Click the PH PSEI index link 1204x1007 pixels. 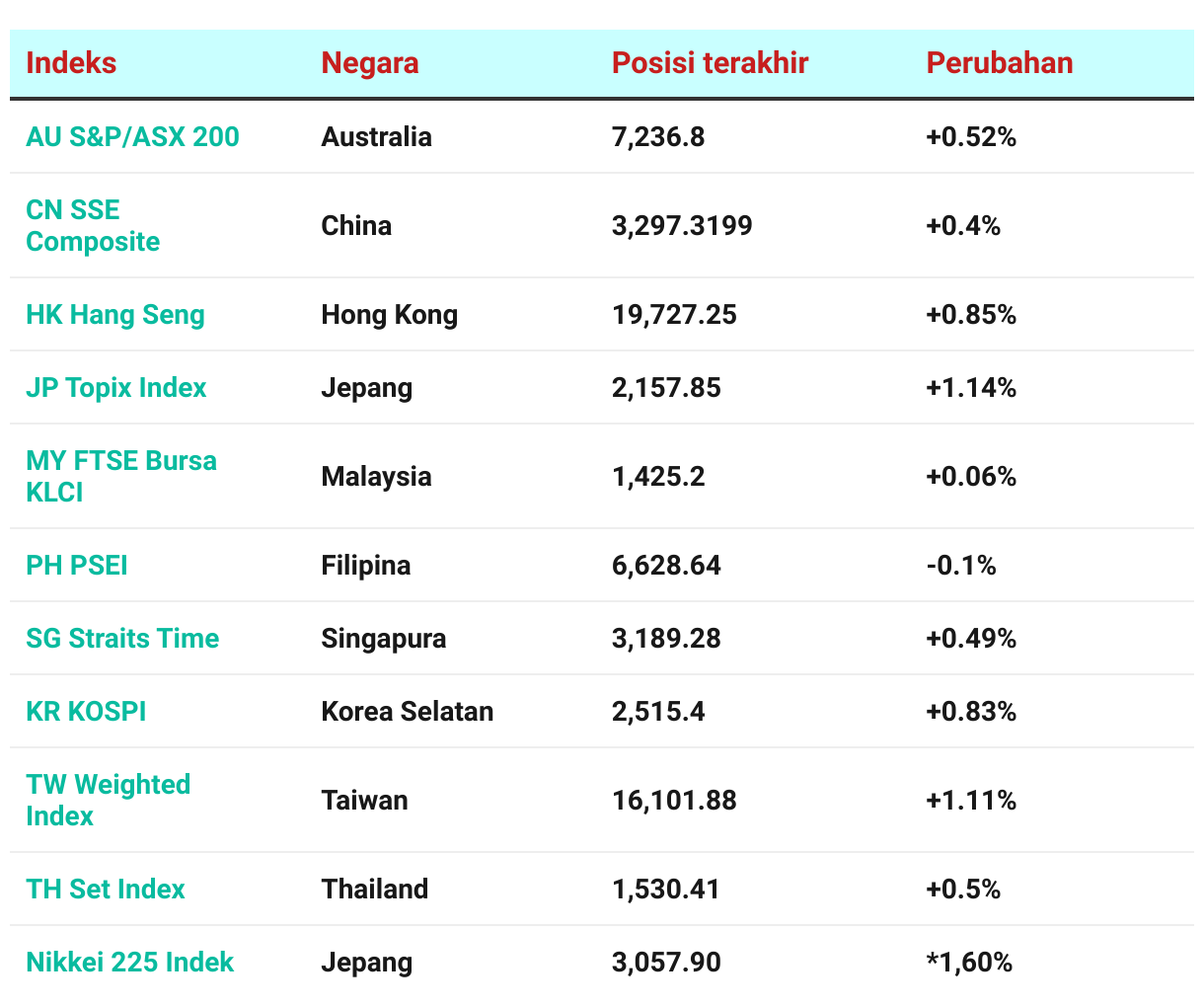[x=77, y=565]
